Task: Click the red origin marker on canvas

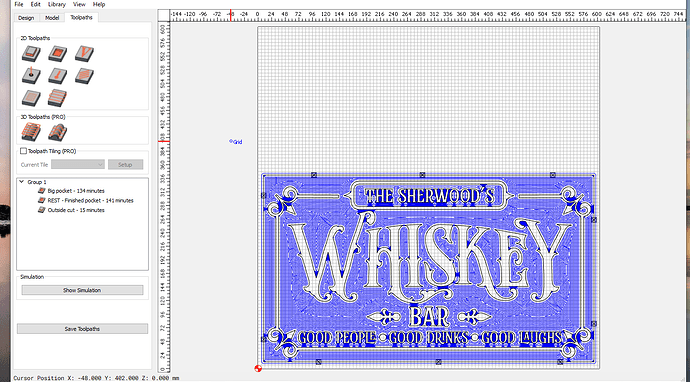Action: [258, 368]
